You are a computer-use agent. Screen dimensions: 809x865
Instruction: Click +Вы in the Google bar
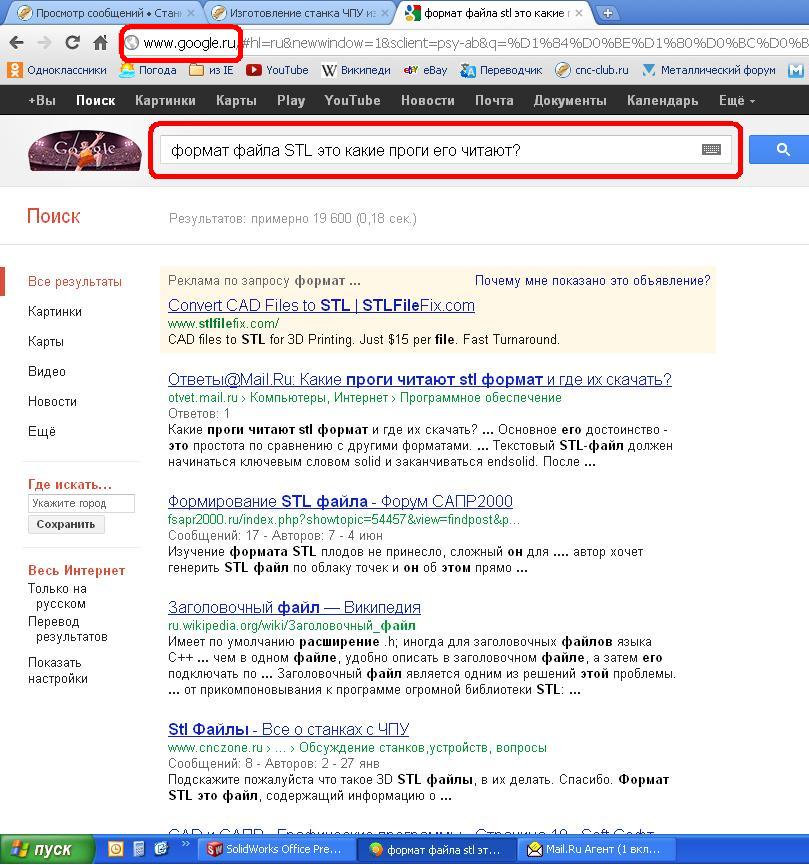point(42,100)
